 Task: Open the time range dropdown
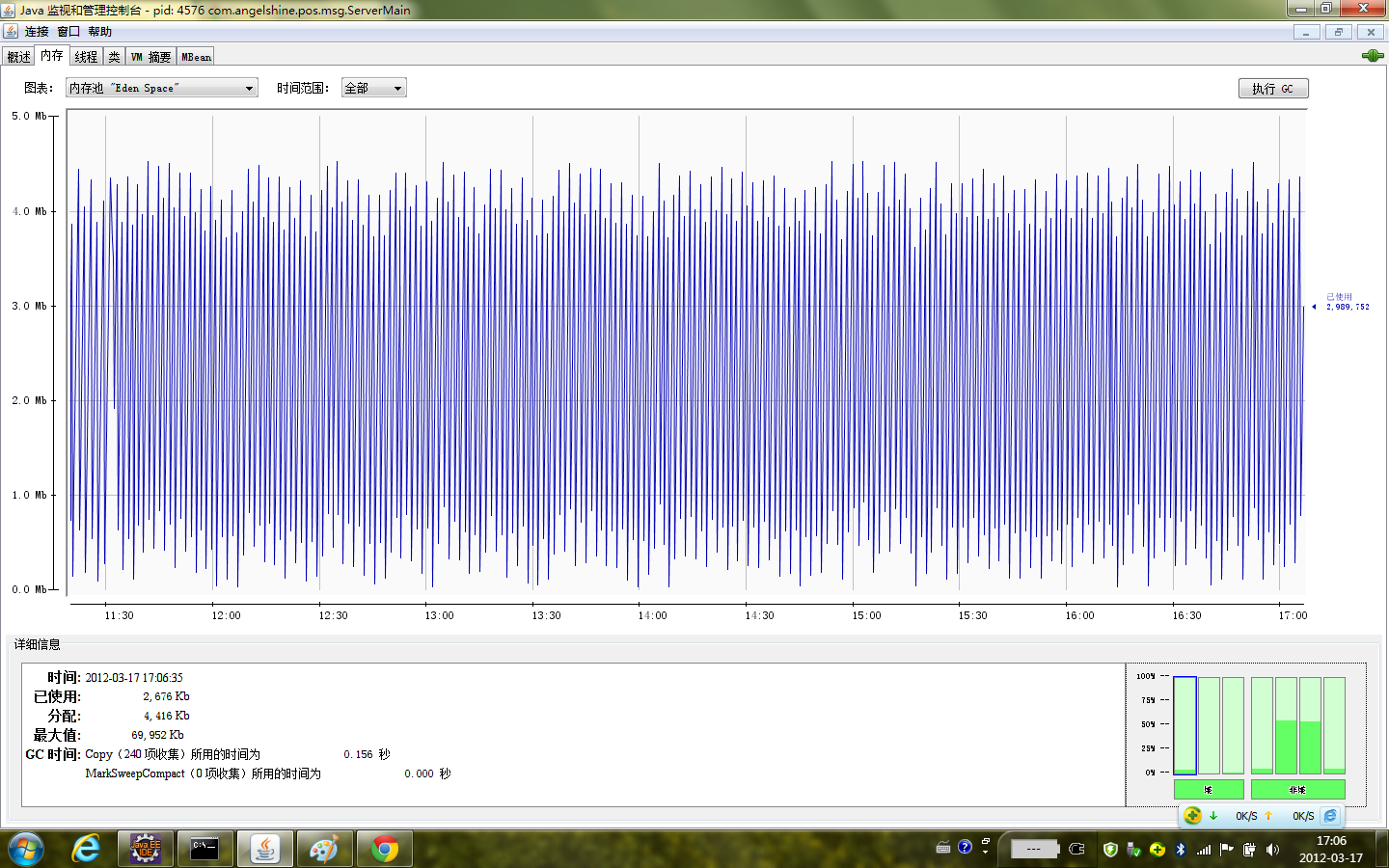(x=374, y=88)
